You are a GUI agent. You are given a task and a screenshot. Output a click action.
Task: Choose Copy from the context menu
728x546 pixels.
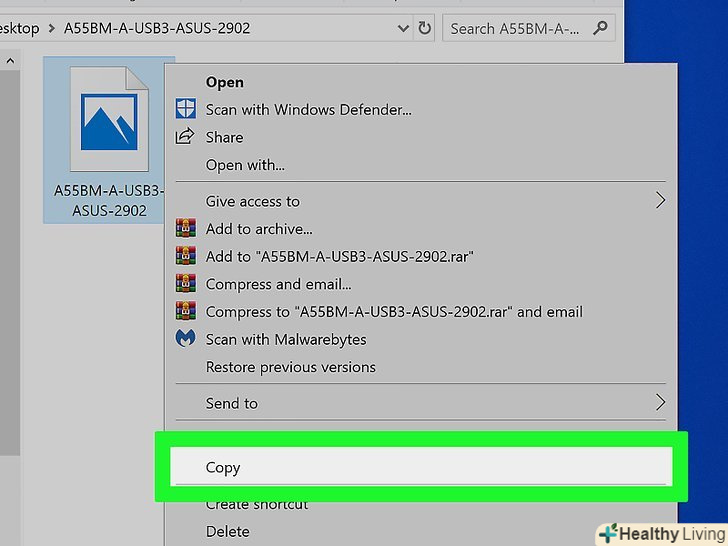pos(421,467)
